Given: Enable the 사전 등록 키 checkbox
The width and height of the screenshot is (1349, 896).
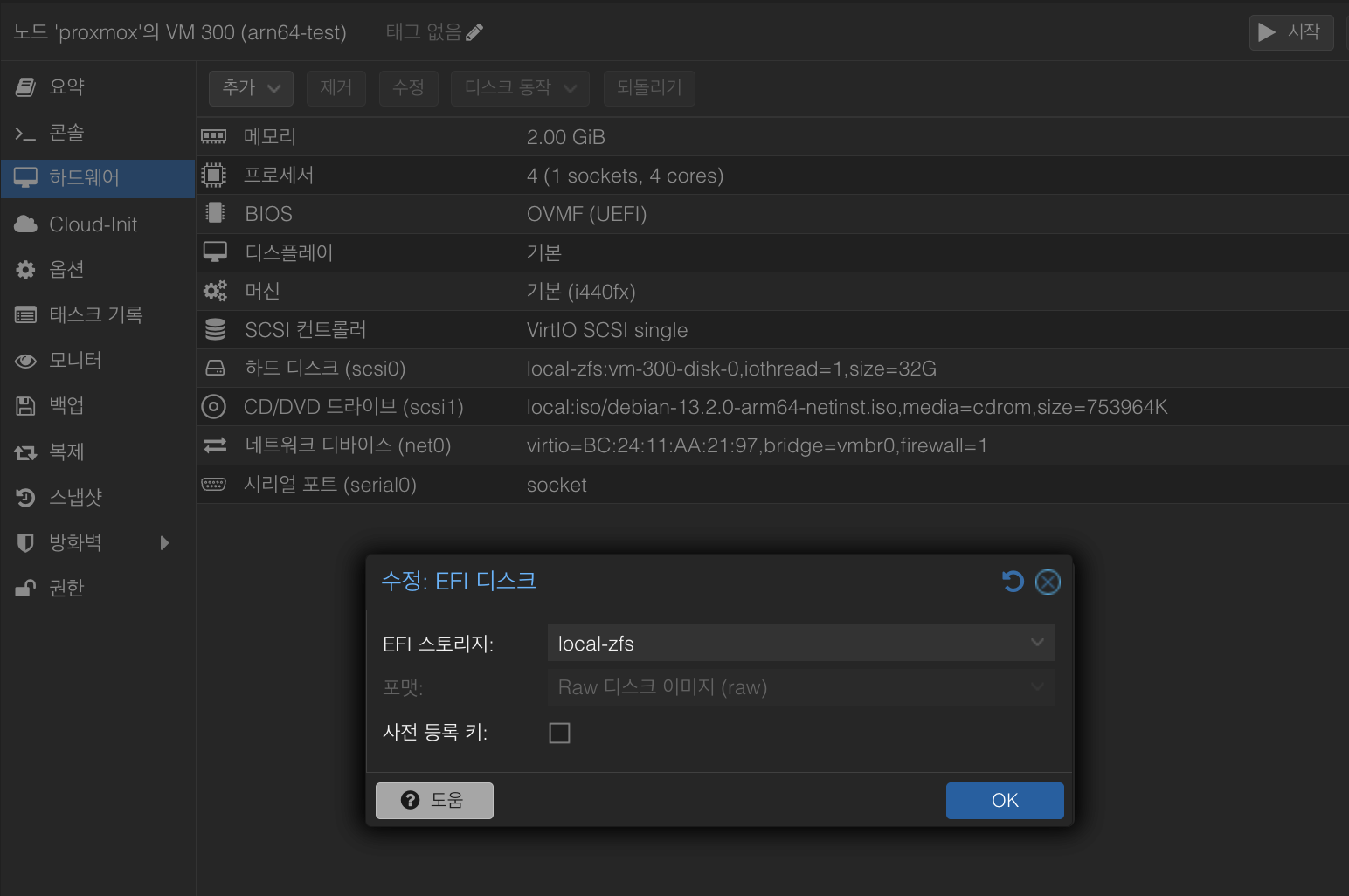Looking at the screenshot, I should (559, 733).
